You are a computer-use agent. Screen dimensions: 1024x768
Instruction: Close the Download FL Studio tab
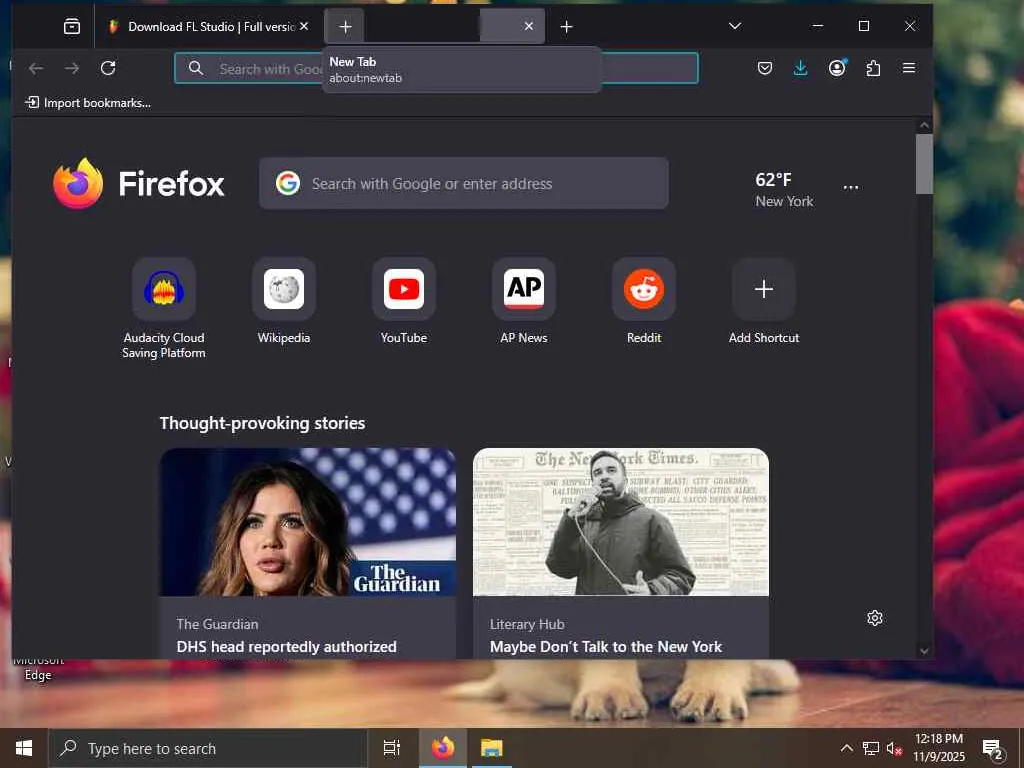[x=304, y=26]
